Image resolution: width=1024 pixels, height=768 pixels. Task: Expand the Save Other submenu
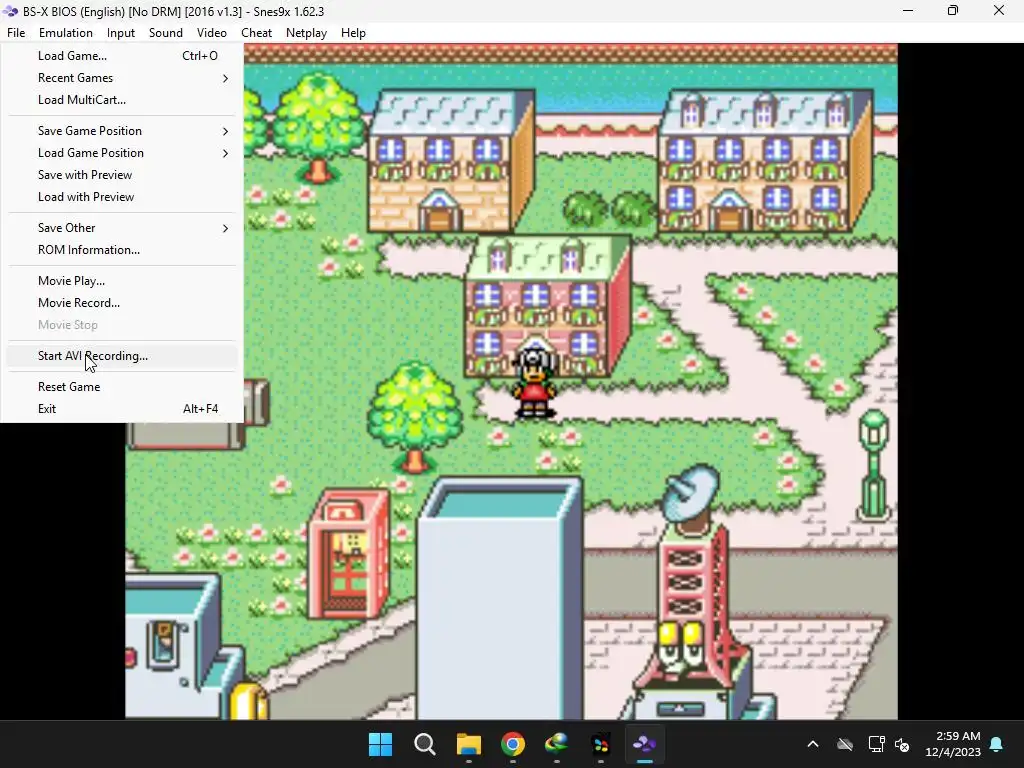coord(122,228)
